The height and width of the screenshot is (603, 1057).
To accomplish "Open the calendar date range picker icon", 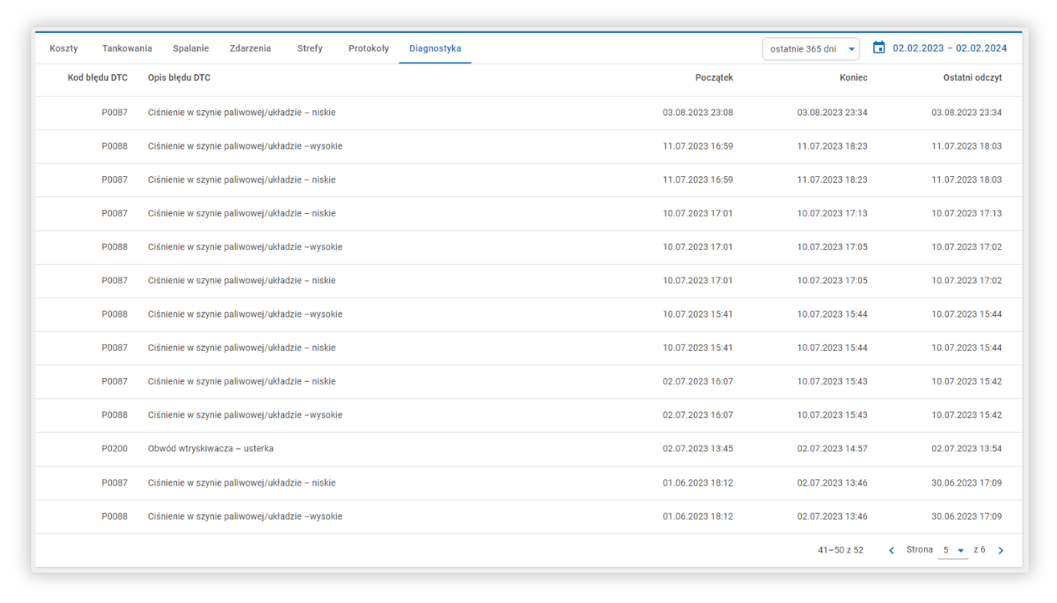I will coord(879,48).
